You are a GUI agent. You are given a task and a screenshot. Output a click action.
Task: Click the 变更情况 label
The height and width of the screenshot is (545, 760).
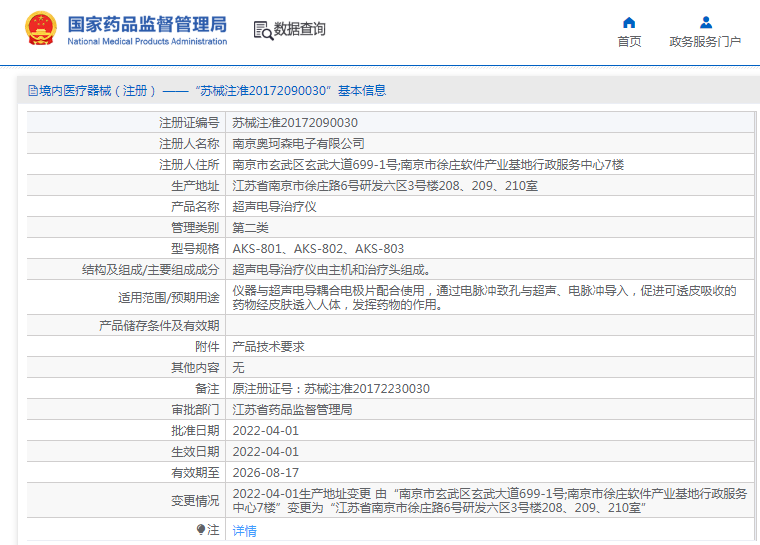(x=195, y=500)
